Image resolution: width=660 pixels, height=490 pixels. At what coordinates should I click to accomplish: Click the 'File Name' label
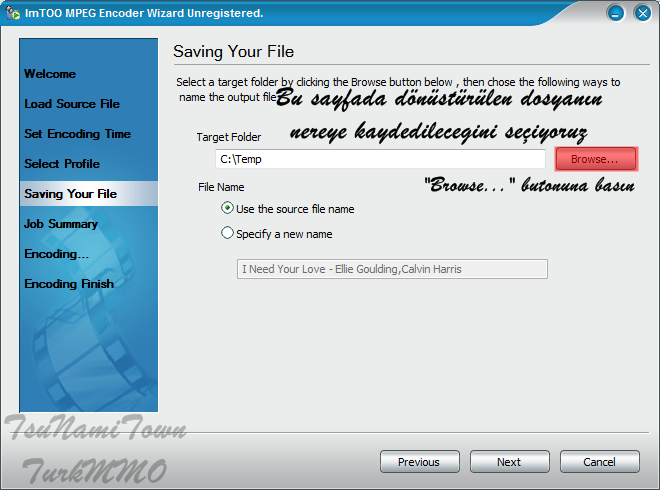tap(221, 187)
